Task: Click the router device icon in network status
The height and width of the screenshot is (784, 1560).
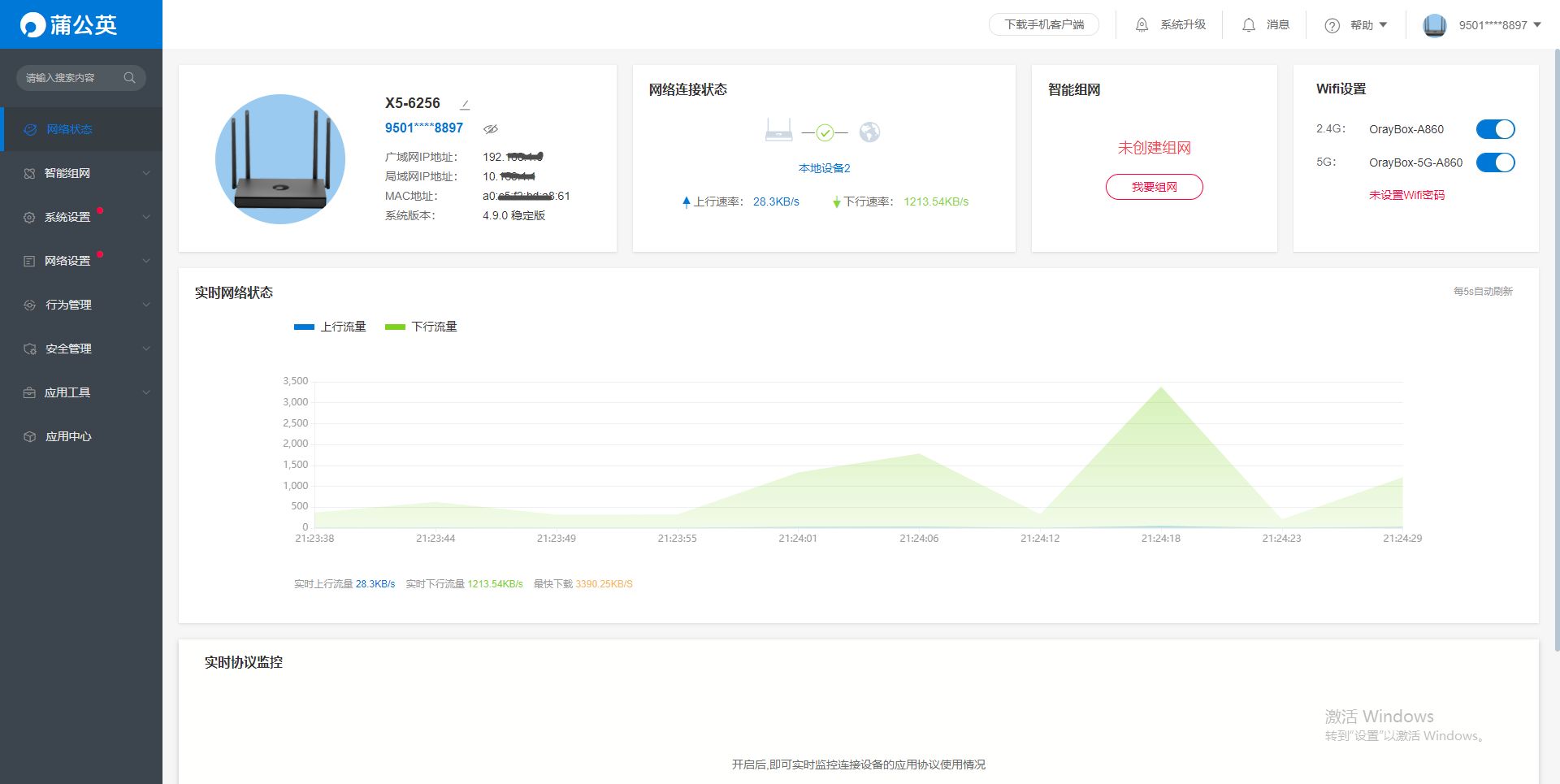Action: (778, 130)
